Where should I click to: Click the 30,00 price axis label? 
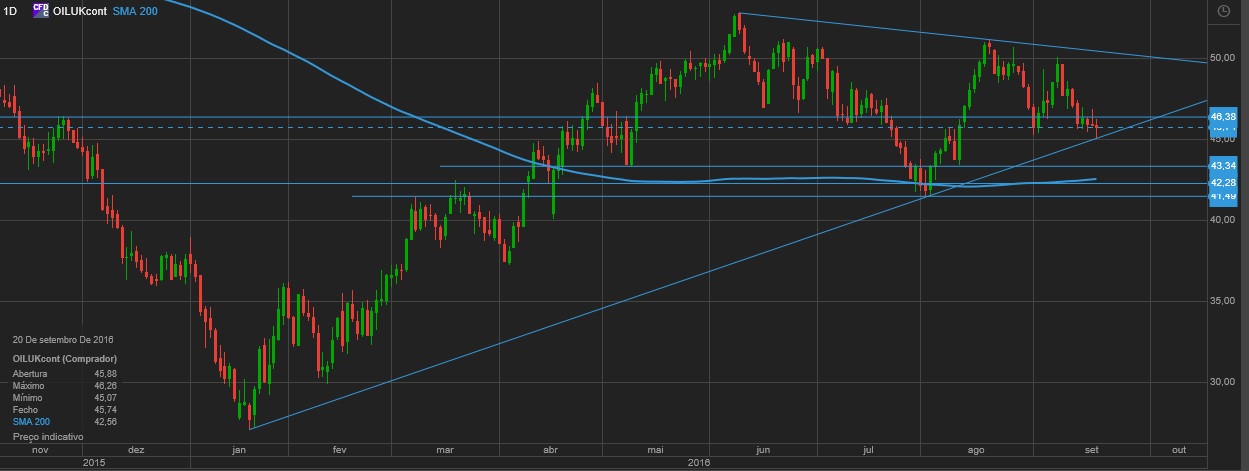coord(1222,381)
